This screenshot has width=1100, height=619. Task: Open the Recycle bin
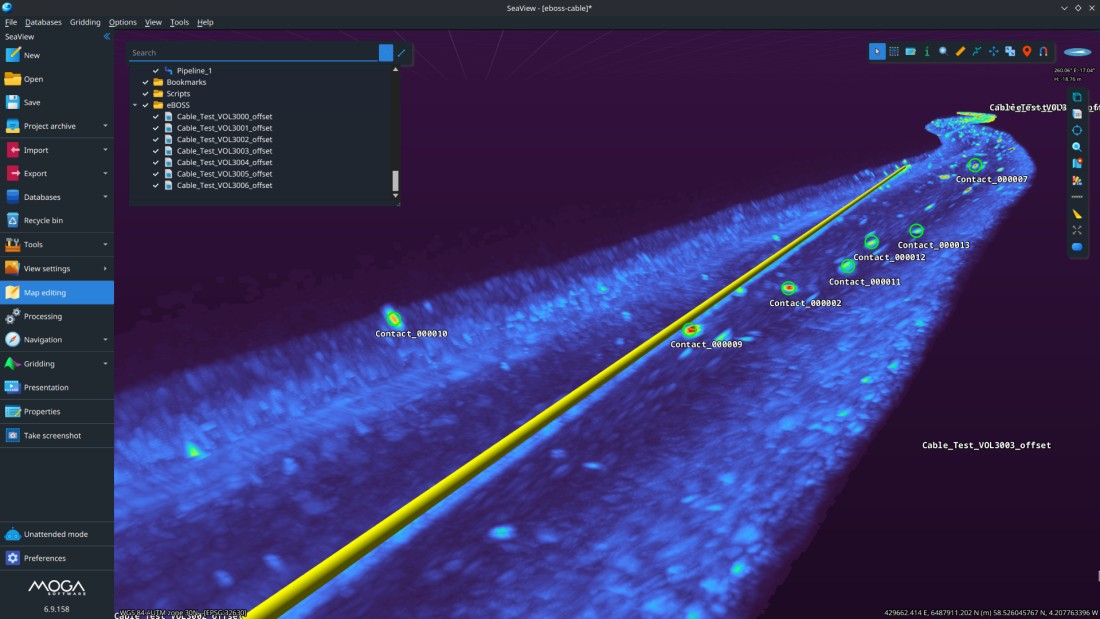click(57, 220)
